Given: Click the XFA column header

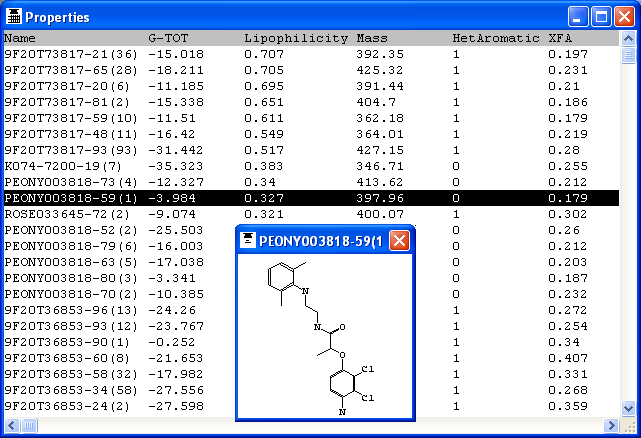Looking at the screenshot, I should 559,38.
